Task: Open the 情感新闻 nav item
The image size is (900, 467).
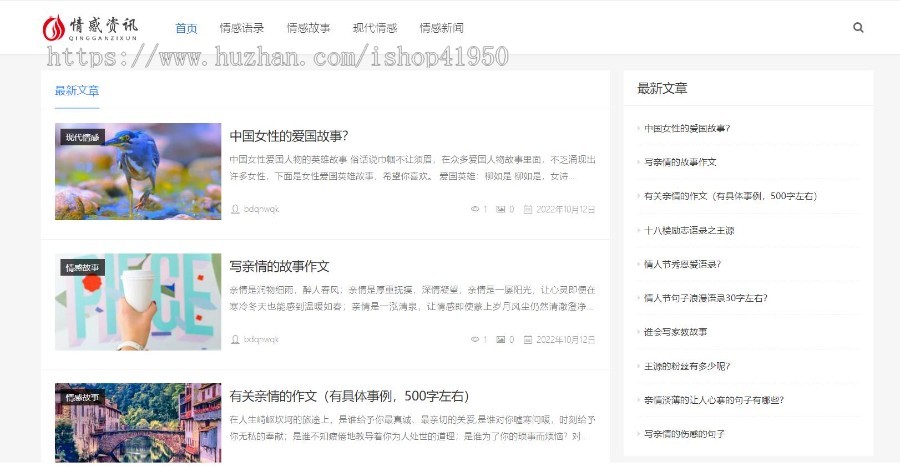Action: 441,28
